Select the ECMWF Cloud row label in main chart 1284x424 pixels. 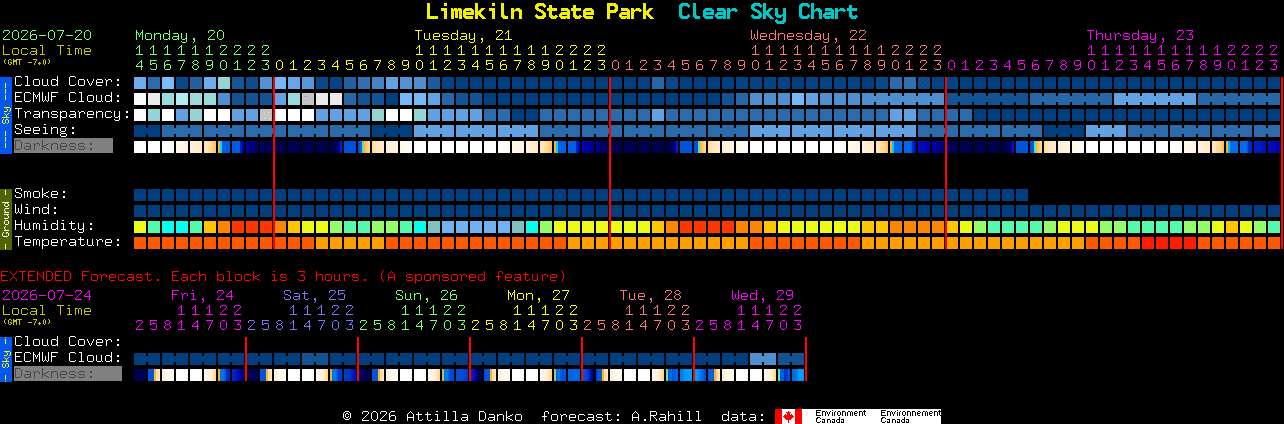point(67,98)
